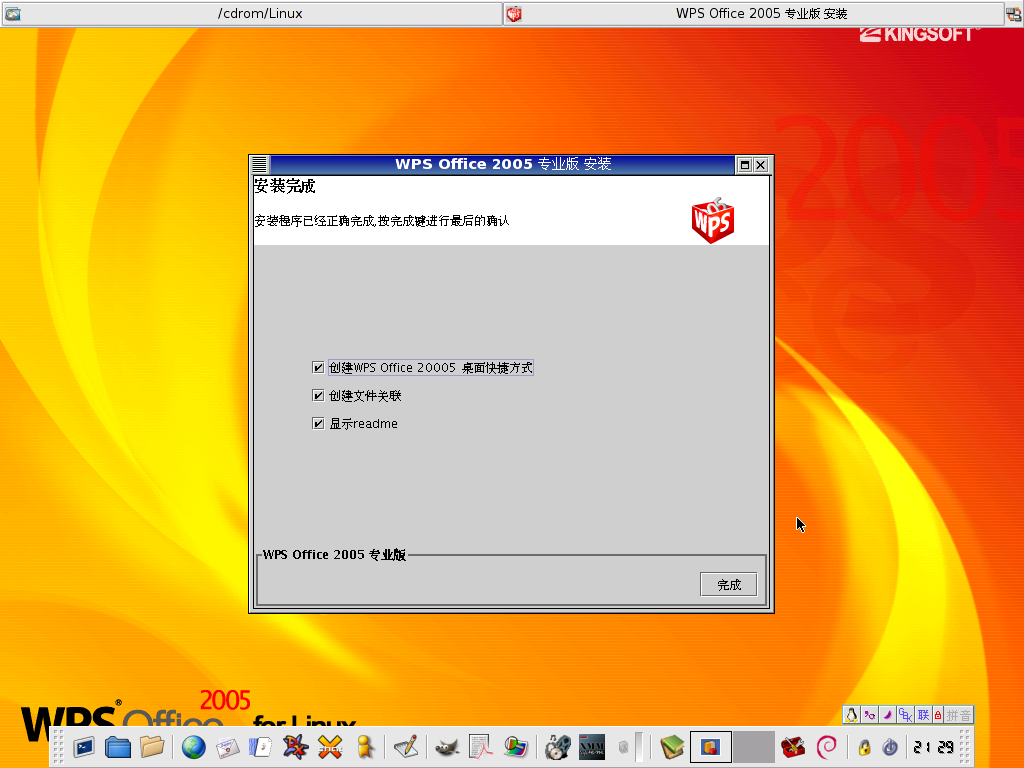The image size is (1024, 768).
Task: Close the WPS Office 2005 installer window
Action: (761, 165)
